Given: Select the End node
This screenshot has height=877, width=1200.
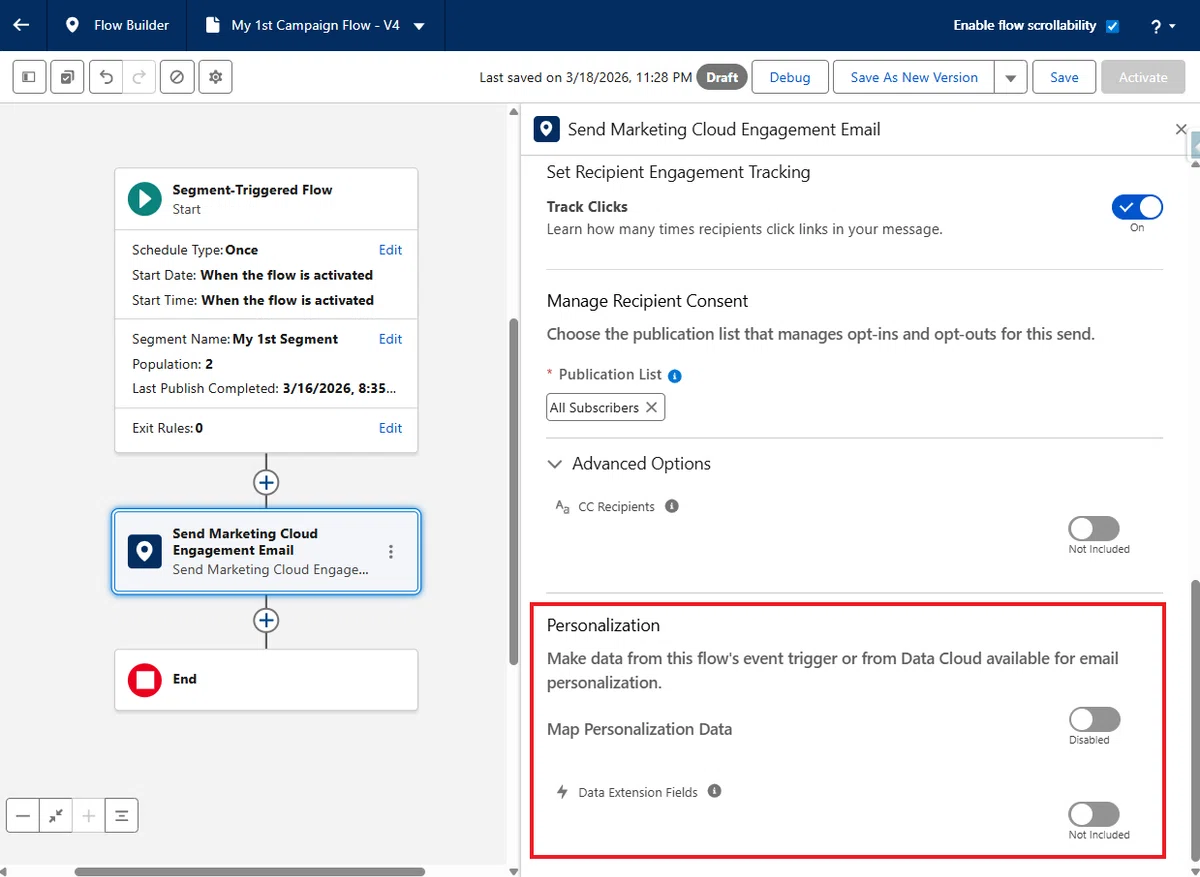Looking at the screenshot, I should 266,680.
